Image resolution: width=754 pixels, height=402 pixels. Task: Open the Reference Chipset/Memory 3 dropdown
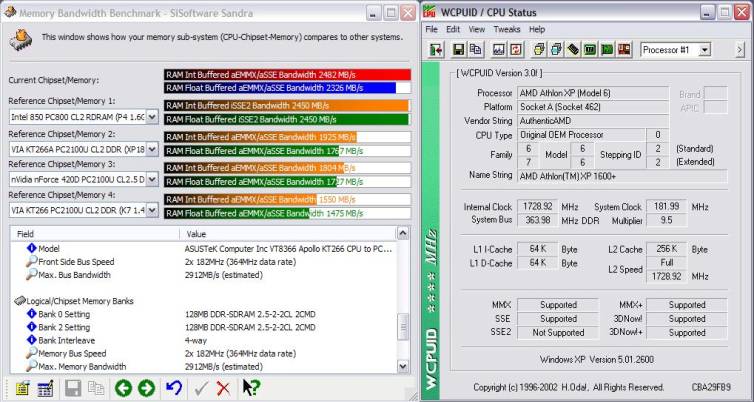(x=152, y=180)
